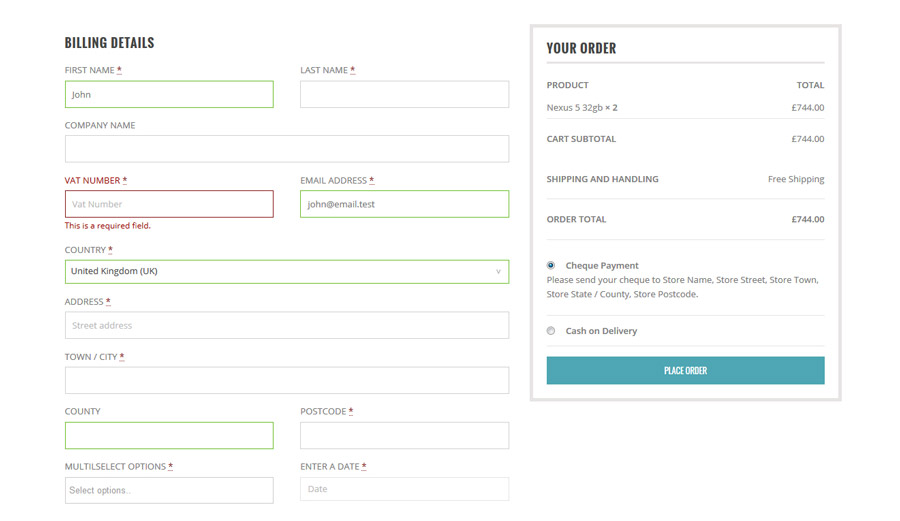Click the Company Name input box
This screenshot has height=521, width=900.
tap(287, 149)
